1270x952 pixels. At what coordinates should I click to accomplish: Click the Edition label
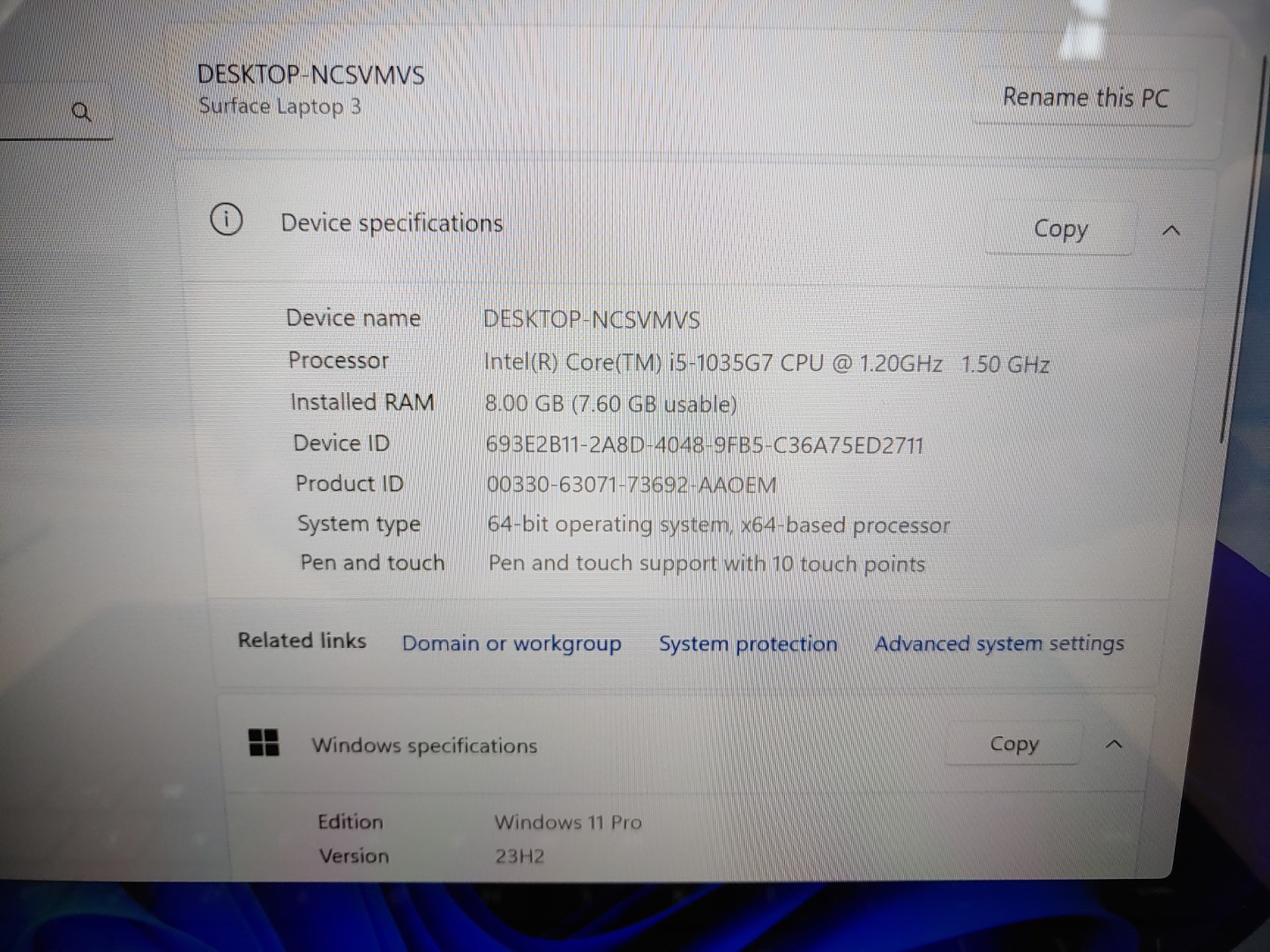coord(350,822)
